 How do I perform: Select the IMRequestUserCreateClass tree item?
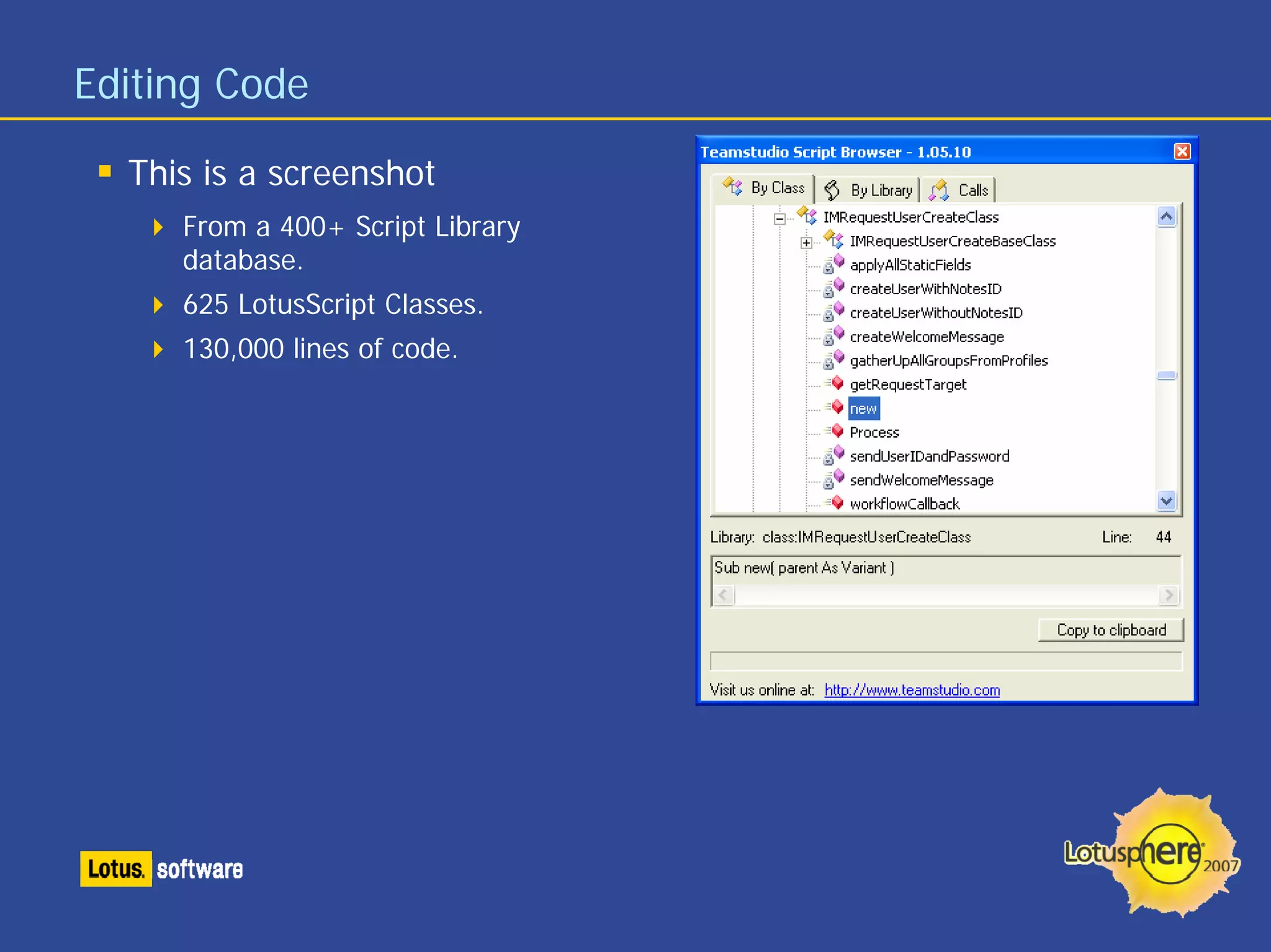click(x=910, y=217)
